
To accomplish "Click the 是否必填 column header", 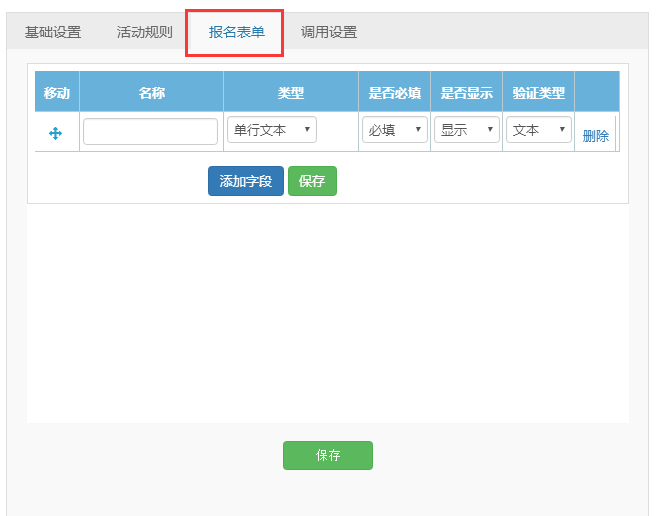I will pyautogui.click(x=394, y=93).
